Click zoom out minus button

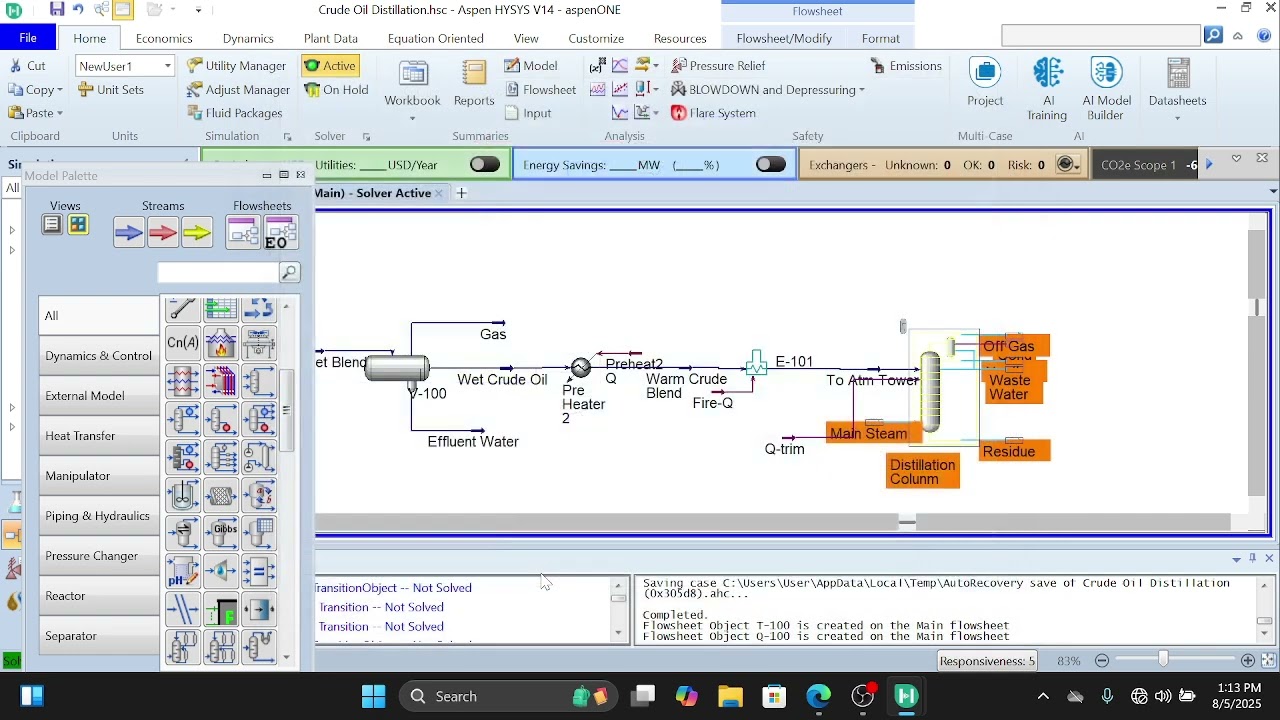click(1102, 661)
